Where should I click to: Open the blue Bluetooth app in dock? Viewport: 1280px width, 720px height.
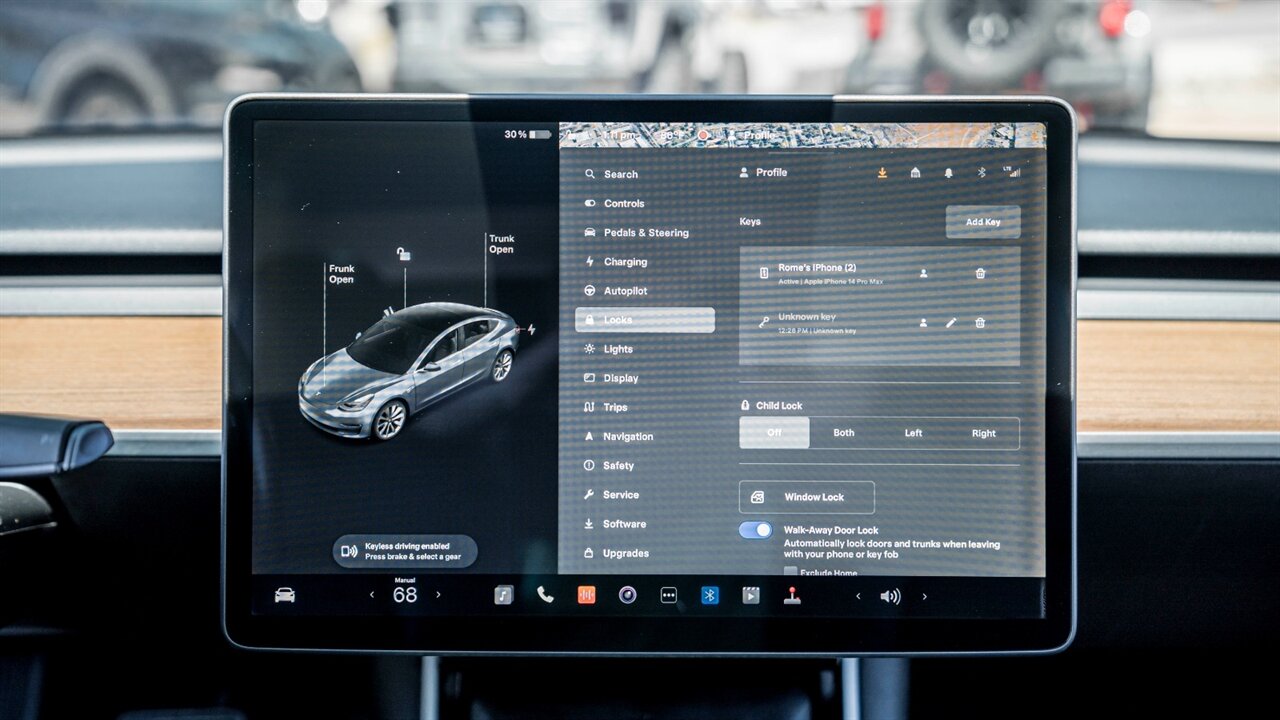click(710, 595)
